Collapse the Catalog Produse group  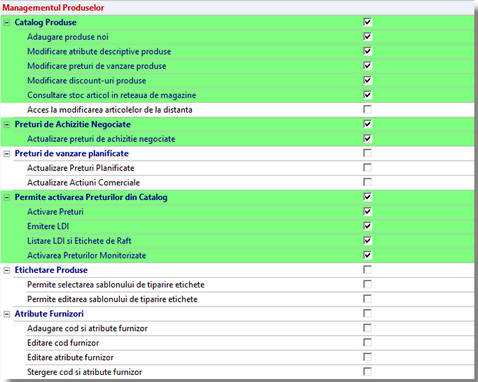(x=7, y=23)
